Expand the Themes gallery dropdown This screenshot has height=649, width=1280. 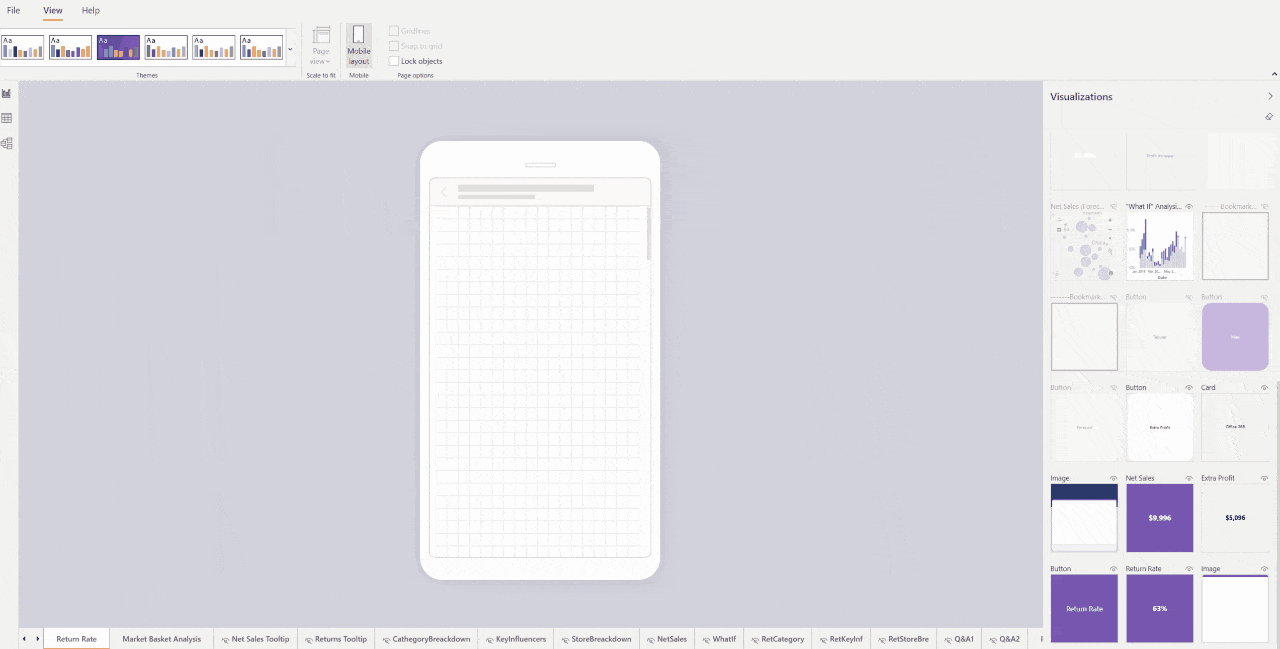(290, 48)
